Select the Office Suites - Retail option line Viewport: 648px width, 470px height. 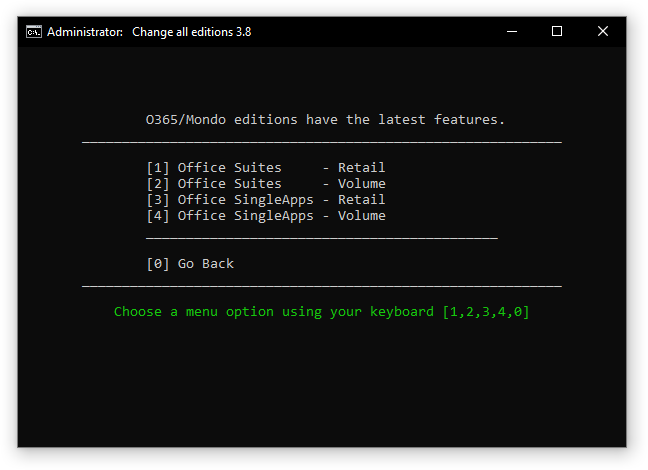point(265,168)
